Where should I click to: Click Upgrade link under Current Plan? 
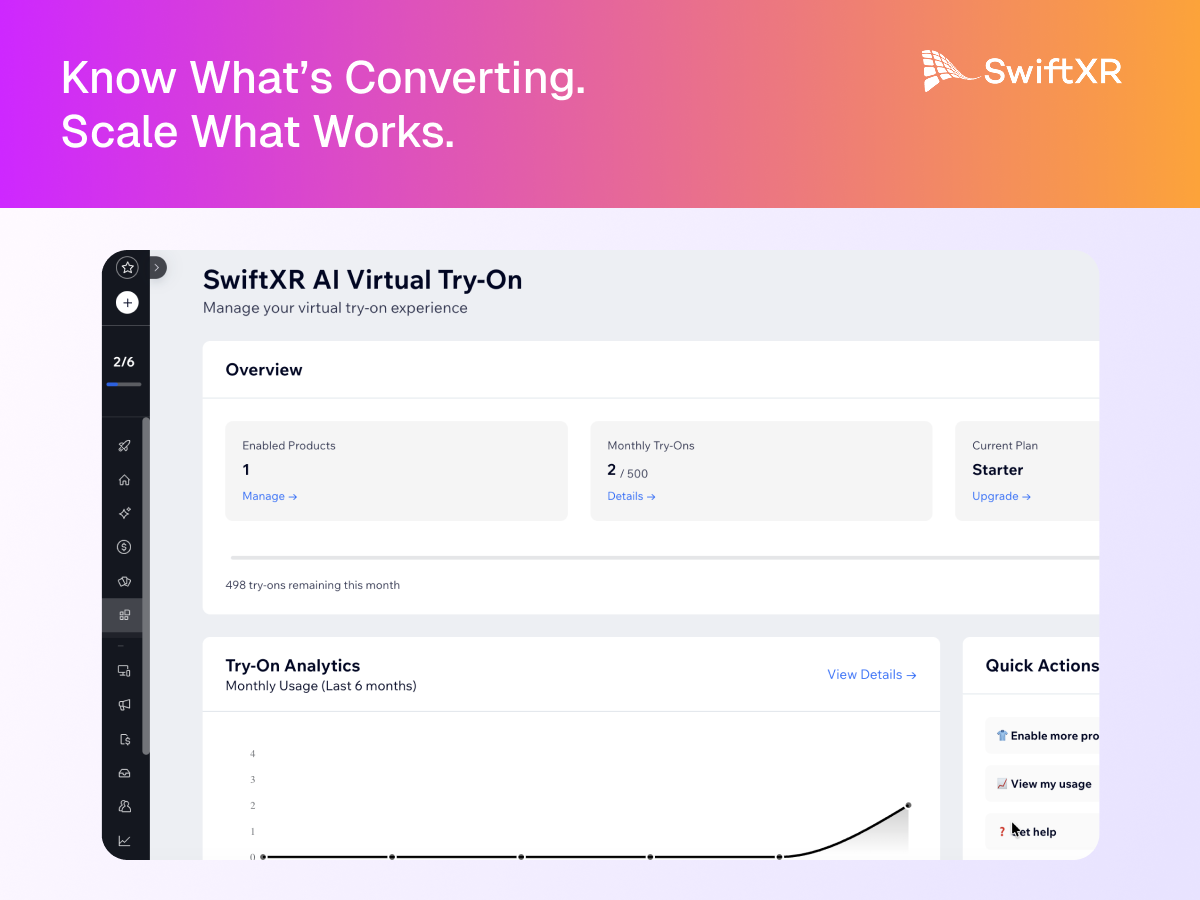pos(1001,496)
